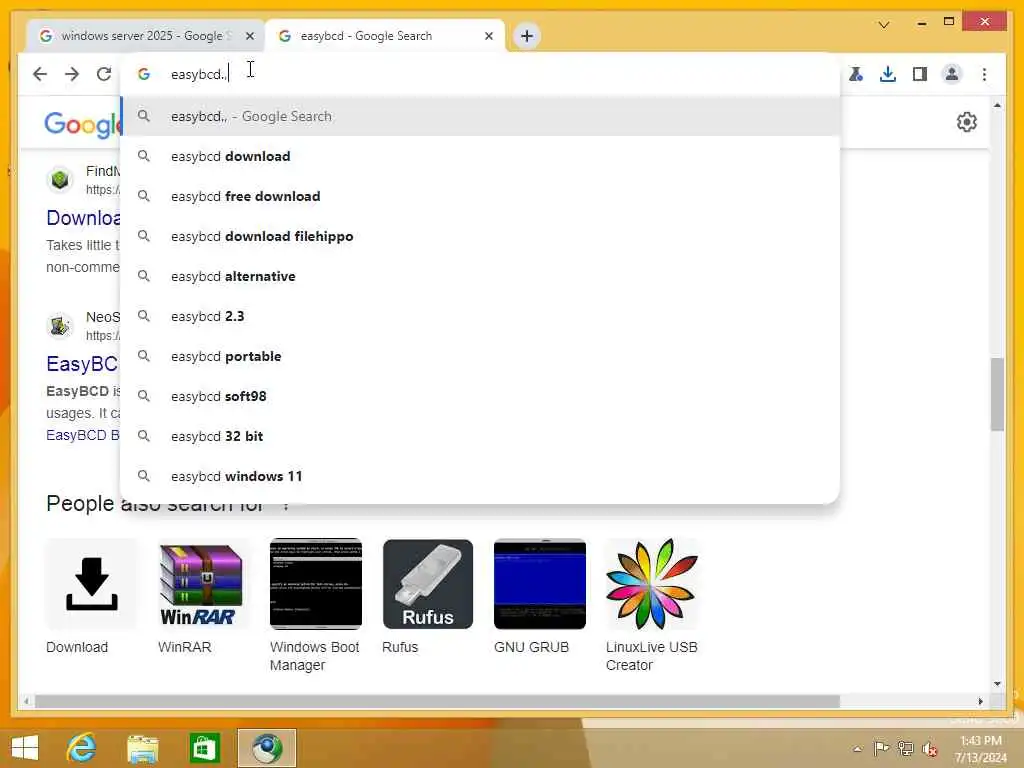Open the downloads toolbar icon

(x=888, y=74)
